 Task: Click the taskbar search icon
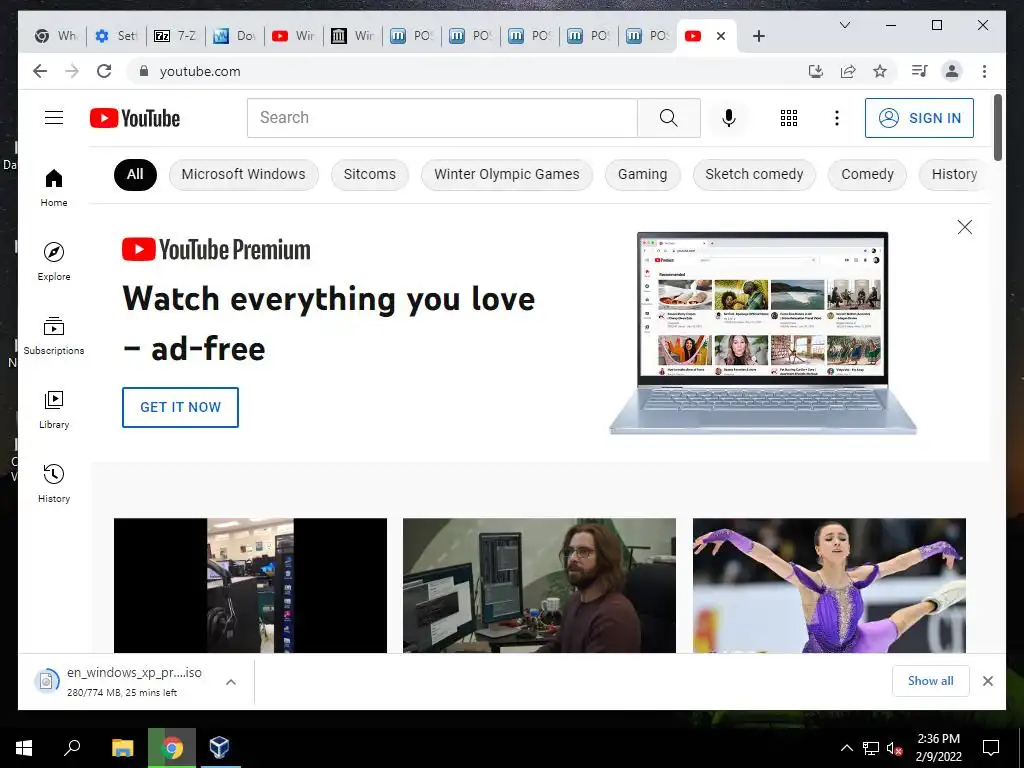tap(72, 748)
